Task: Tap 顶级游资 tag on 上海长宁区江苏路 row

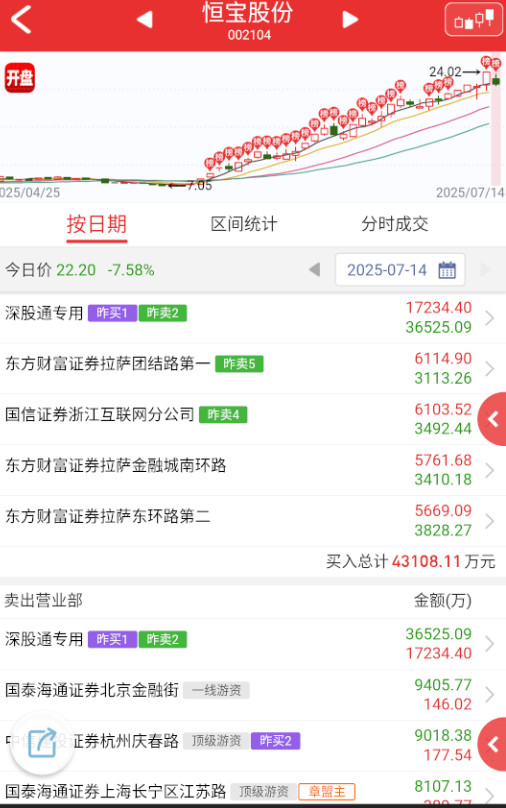Action: 264,792
